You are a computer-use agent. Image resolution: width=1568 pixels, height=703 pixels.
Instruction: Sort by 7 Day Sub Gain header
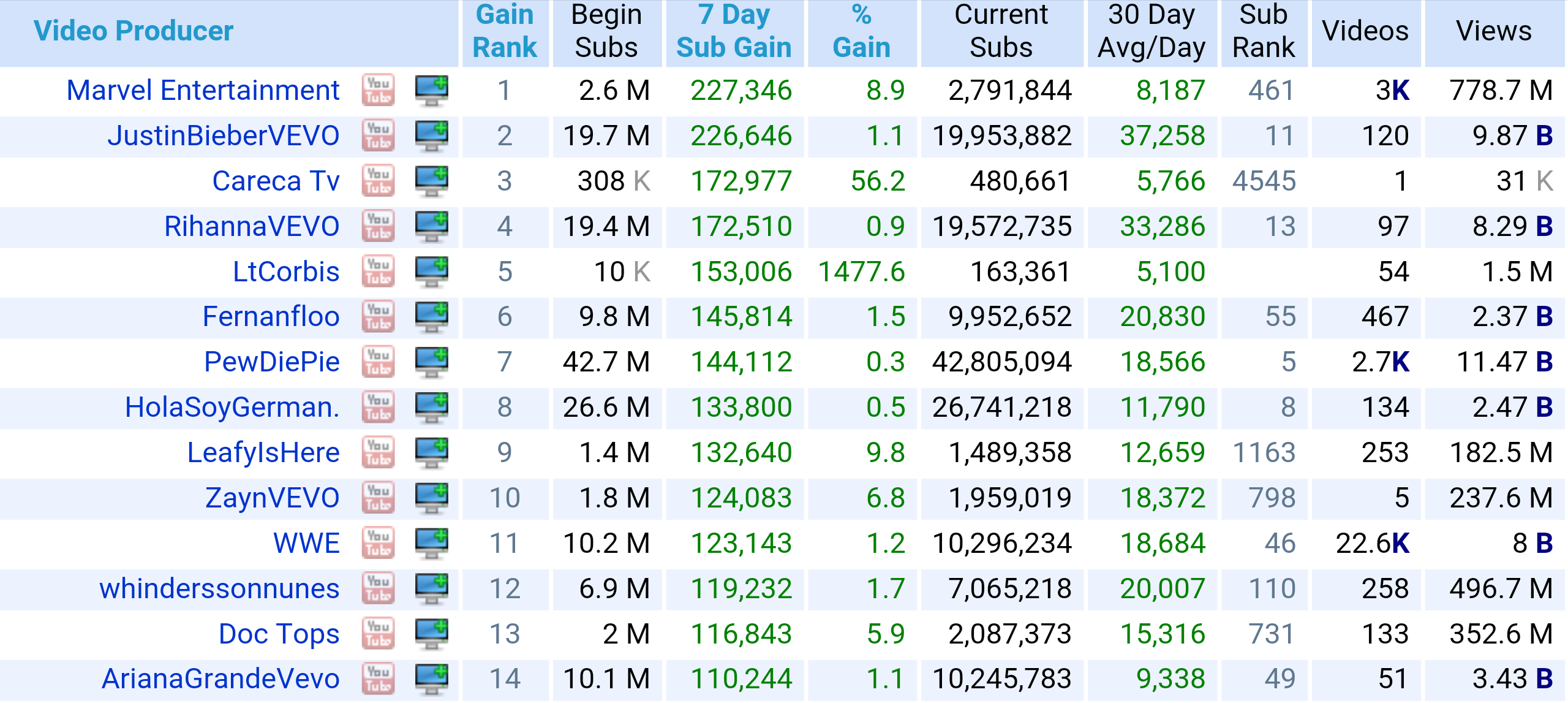click(734, 31)
